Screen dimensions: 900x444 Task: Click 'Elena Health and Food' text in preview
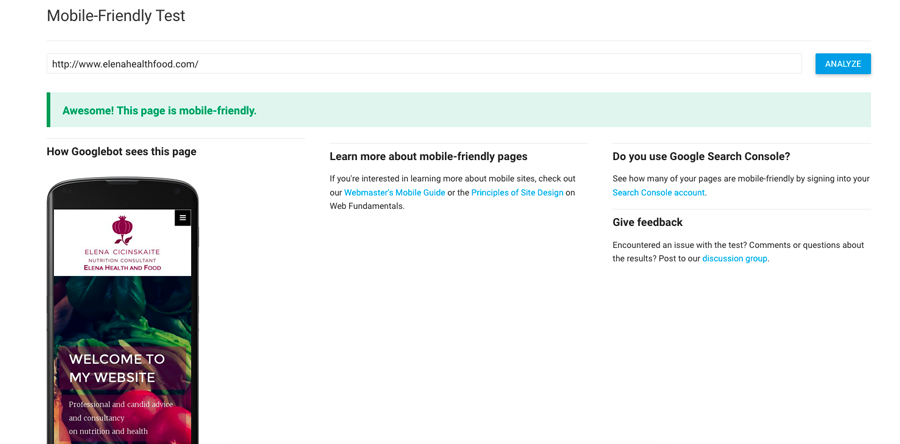pos(122,268)
